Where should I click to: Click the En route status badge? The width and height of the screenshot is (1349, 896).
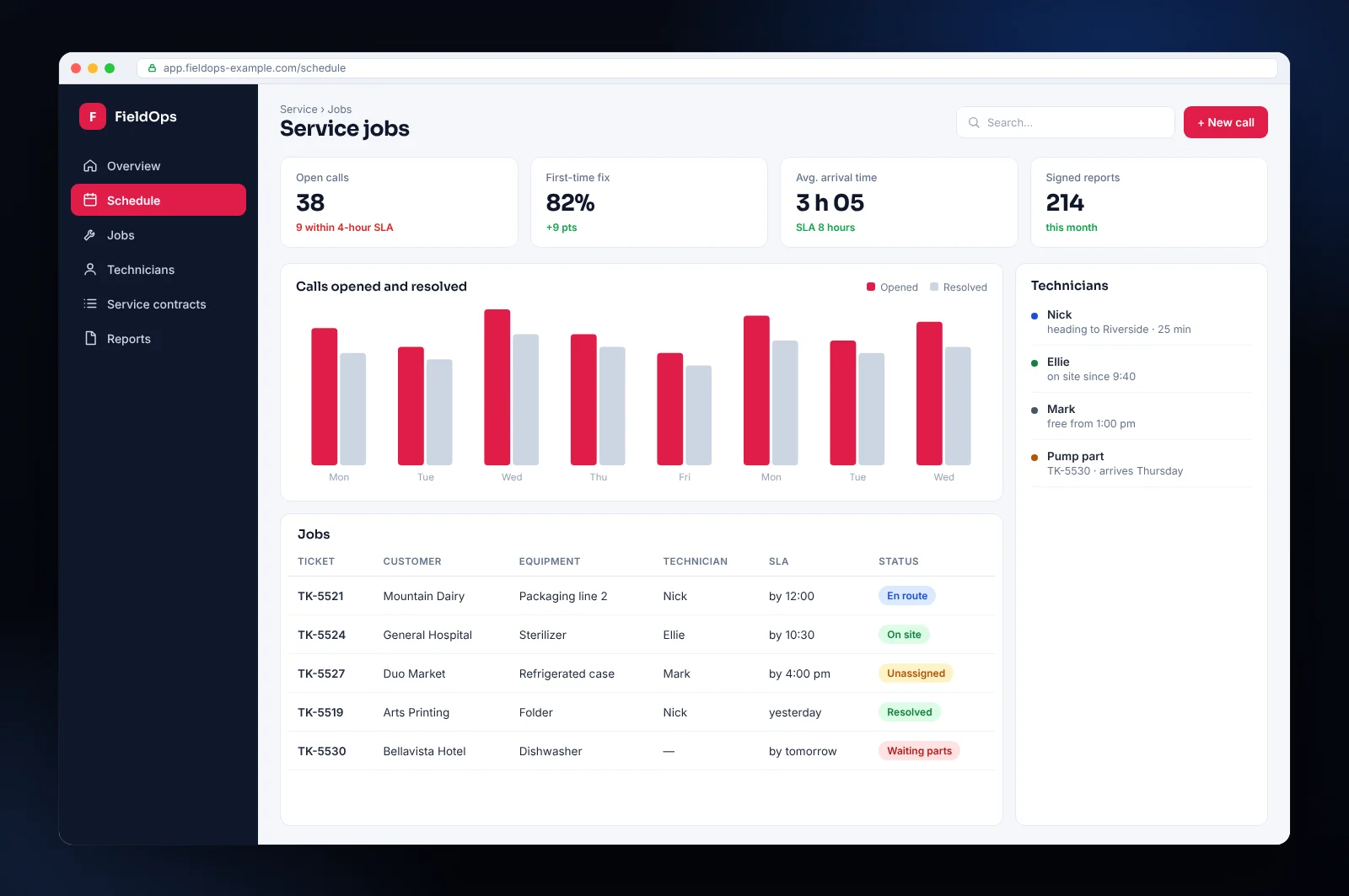tap(907, 596)
